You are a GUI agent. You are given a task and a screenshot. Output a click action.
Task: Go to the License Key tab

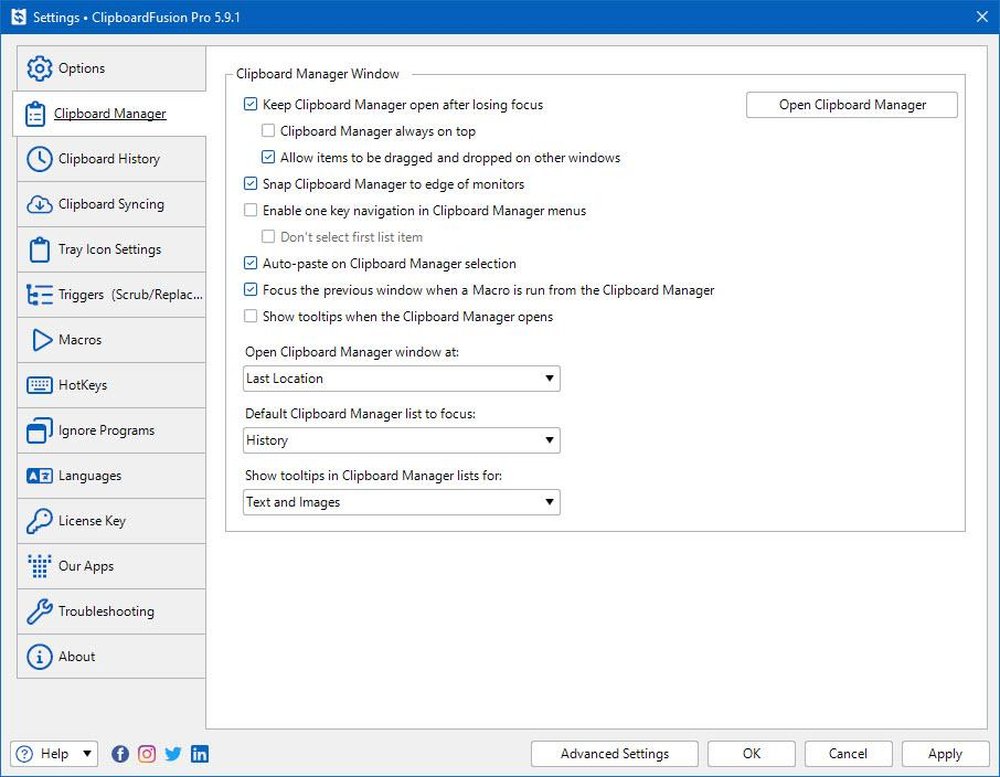click(x=111, y=521)
